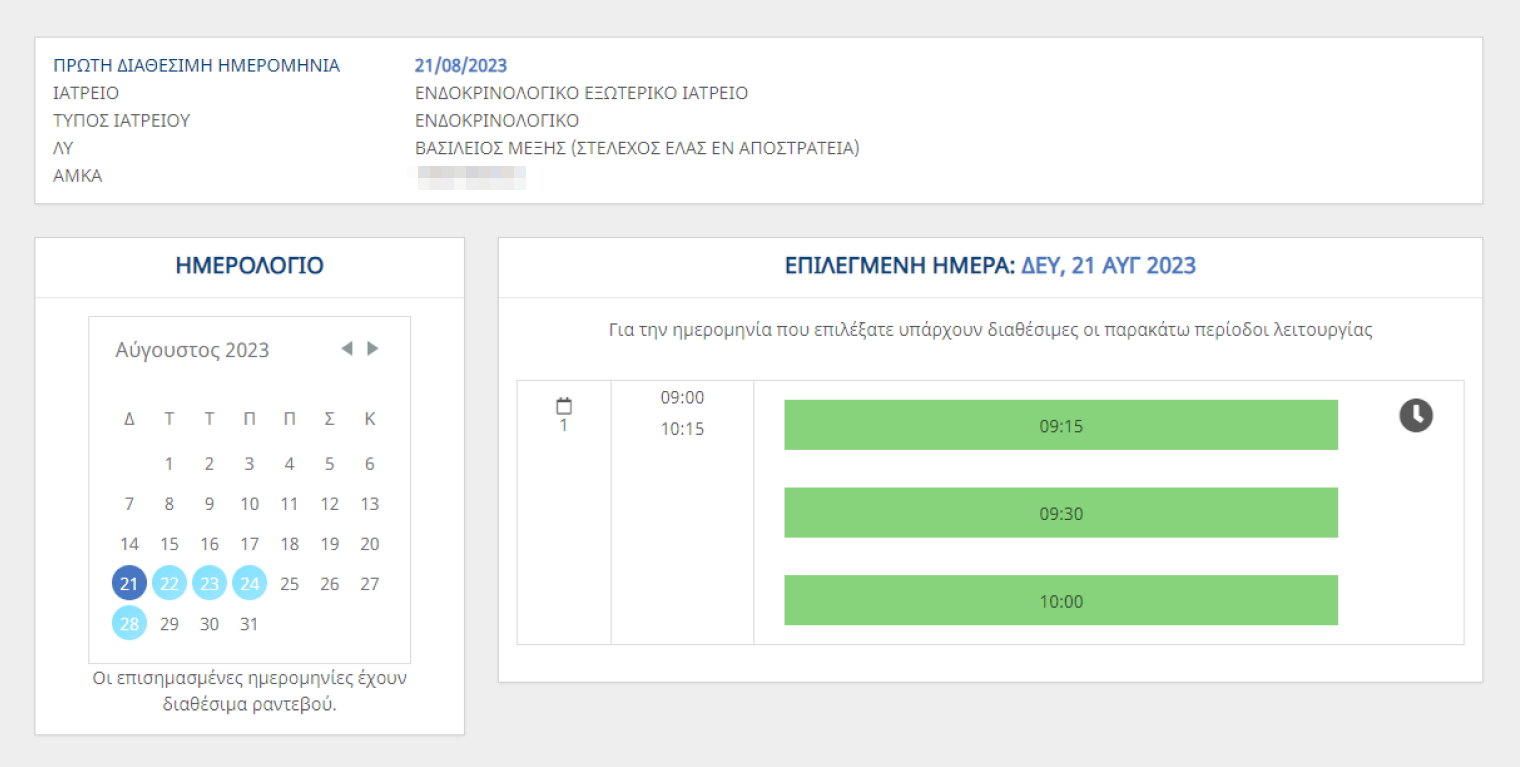Screen dimensions: 1520x767
Task: Select available date 22 August
Action: [x=169, y=583]
